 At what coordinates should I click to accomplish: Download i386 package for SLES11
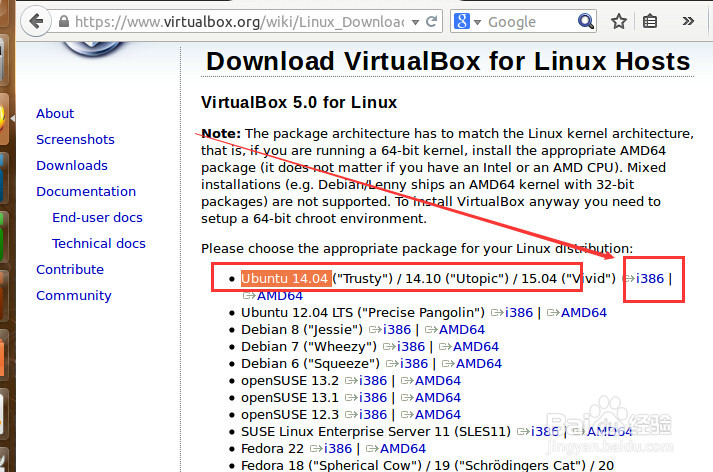(x=545, y=431)
